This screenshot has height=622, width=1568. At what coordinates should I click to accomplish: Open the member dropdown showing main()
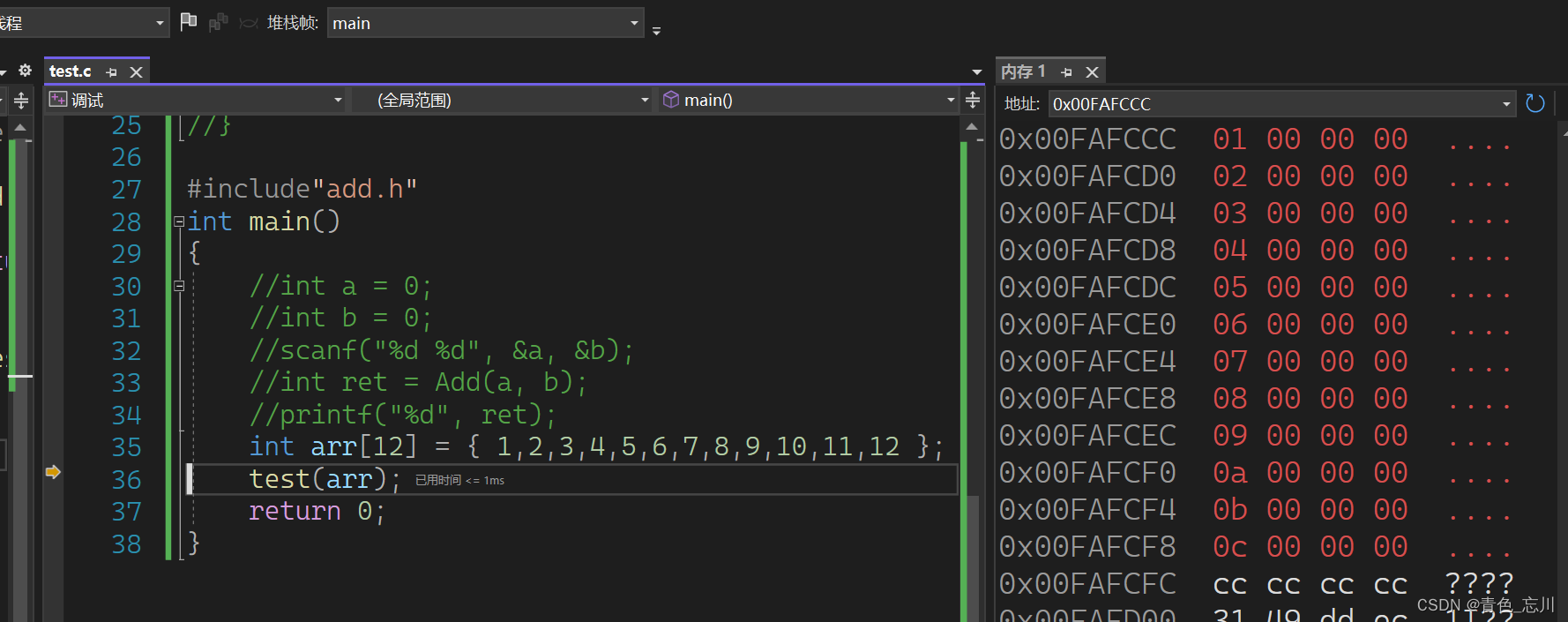[809, 100]
